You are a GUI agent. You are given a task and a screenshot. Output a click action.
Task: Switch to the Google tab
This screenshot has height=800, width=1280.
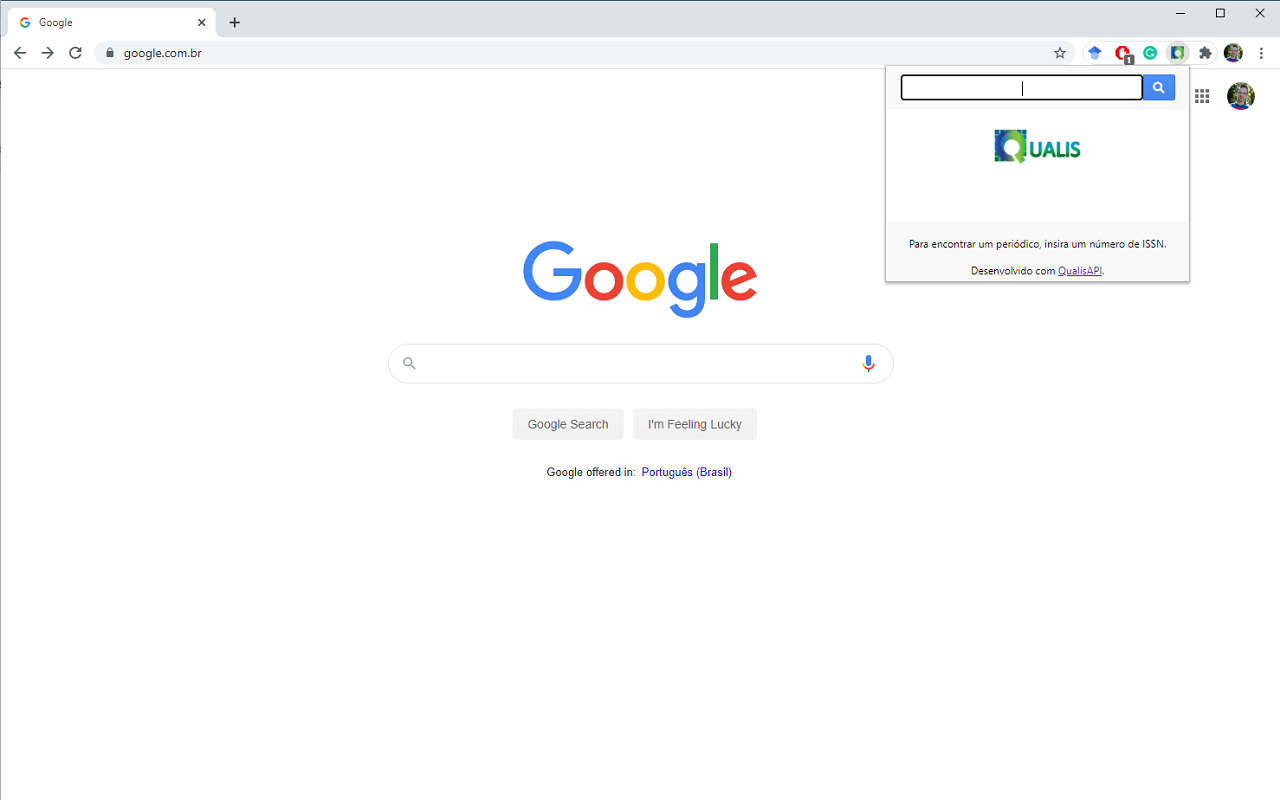coord(110,21)
